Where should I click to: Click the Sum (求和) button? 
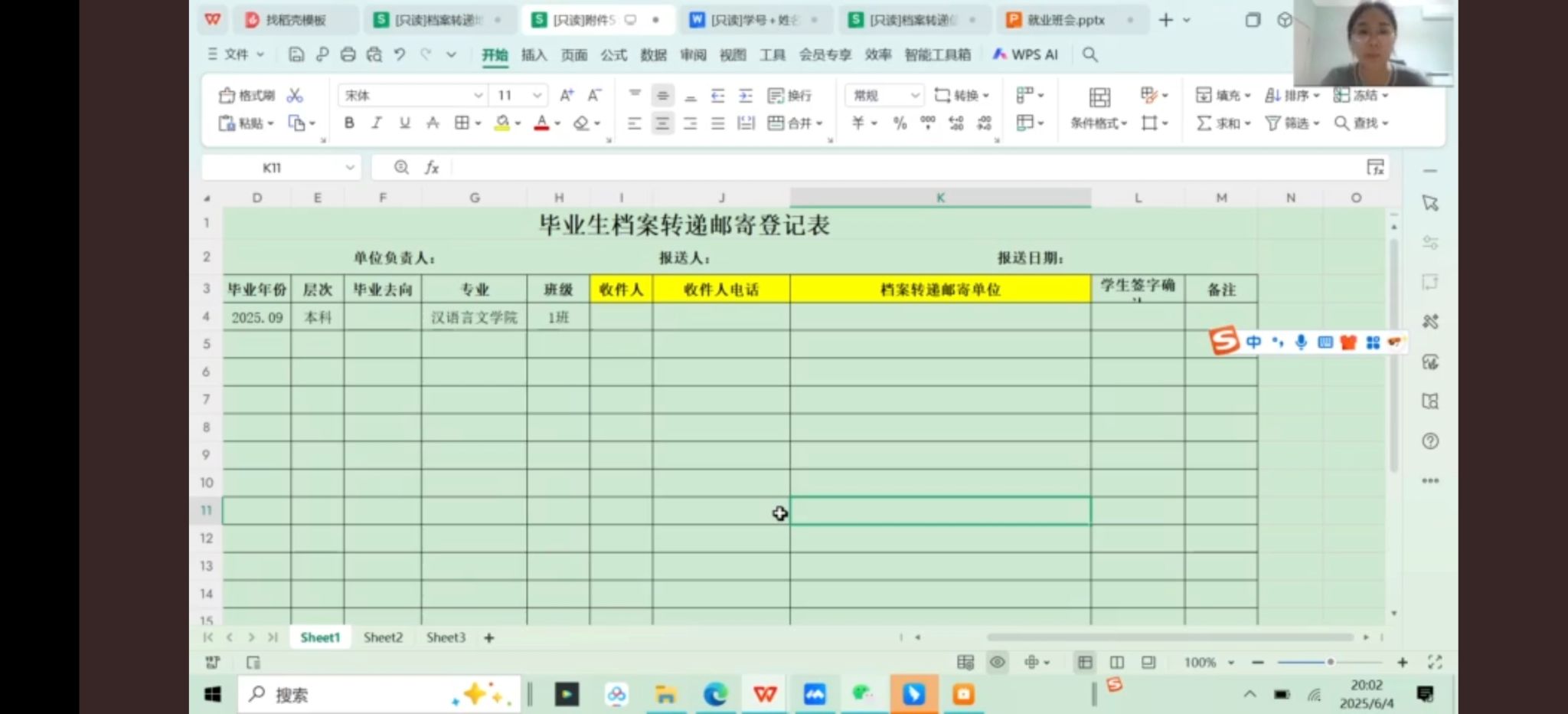tap(1222, 123)
